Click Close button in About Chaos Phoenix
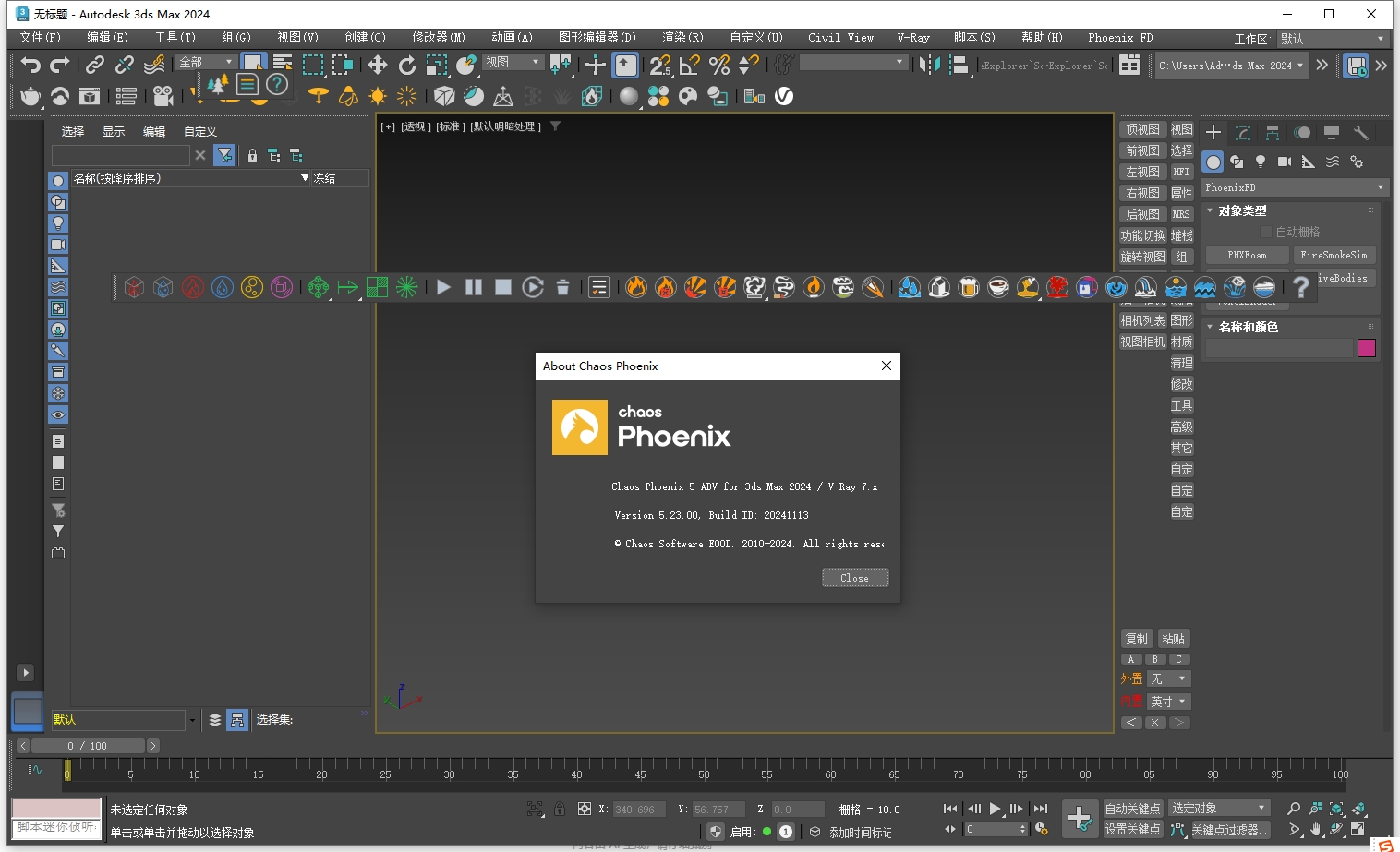1400x852 pixels. [855, 578]
